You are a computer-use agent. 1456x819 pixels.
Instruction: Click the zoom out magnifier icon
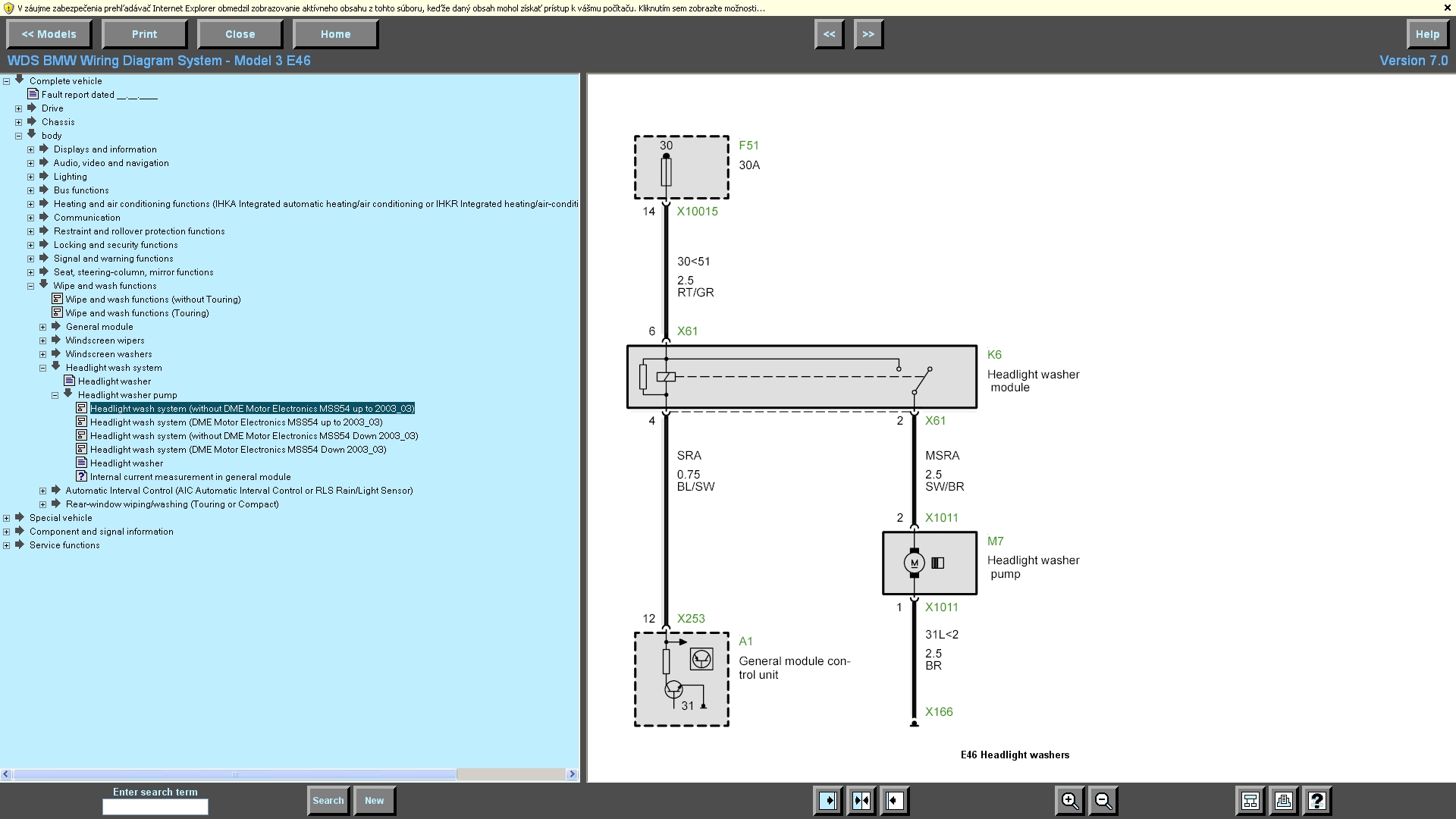(x=1103, y=801)
